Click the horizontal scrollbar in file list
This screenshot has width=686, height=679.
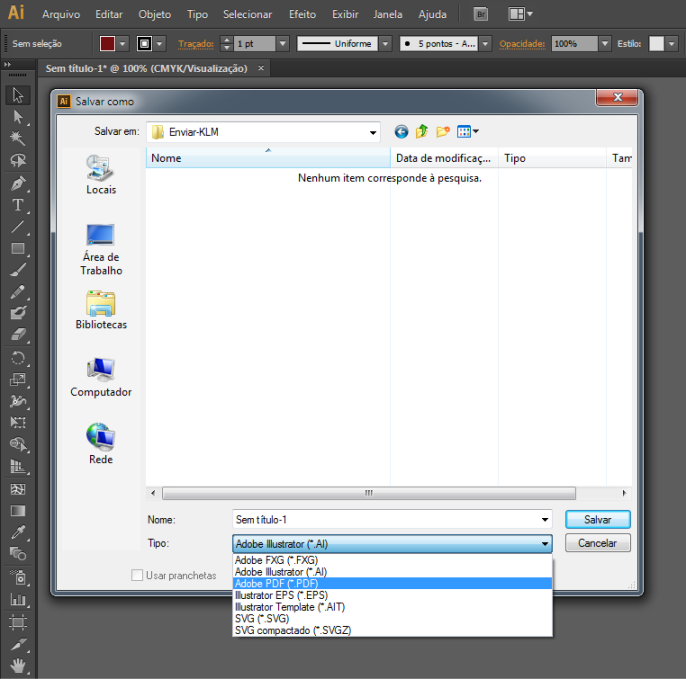coord(369,493)
